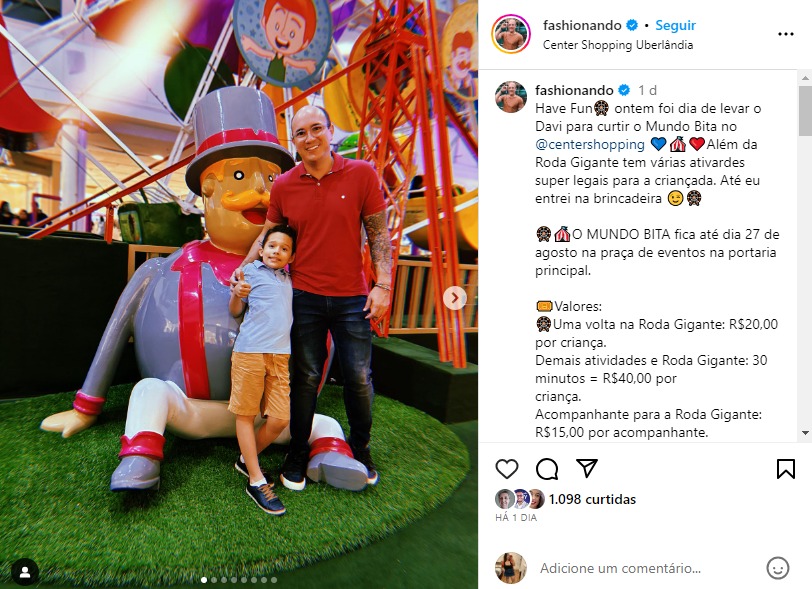Open the @centershopping mention link
The width and height of the screenshot is (812, 589).
coord(590,144)
